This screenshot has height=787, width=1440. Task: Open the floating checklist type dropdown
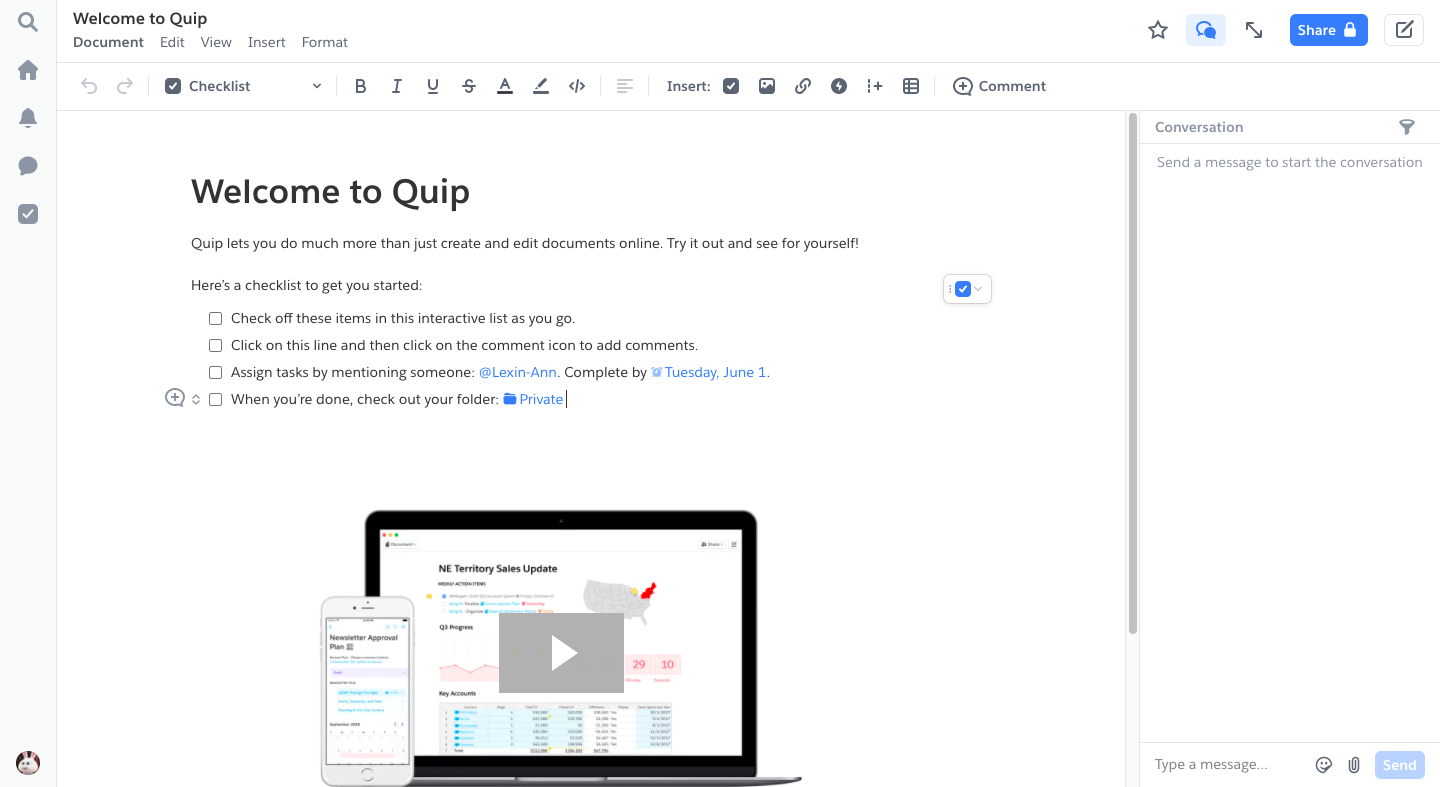coord(977,289)
